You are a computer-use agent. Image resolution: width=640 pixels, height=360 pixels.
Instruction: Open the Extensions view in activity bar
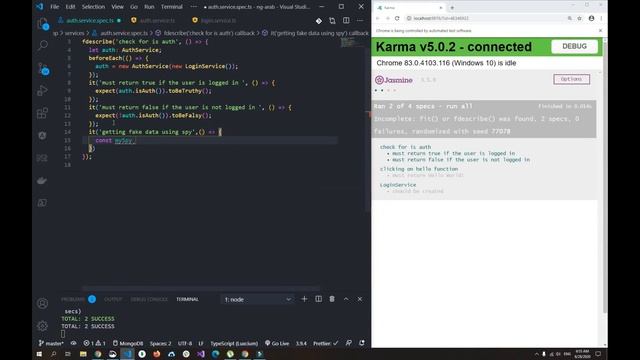click(42, 113)
